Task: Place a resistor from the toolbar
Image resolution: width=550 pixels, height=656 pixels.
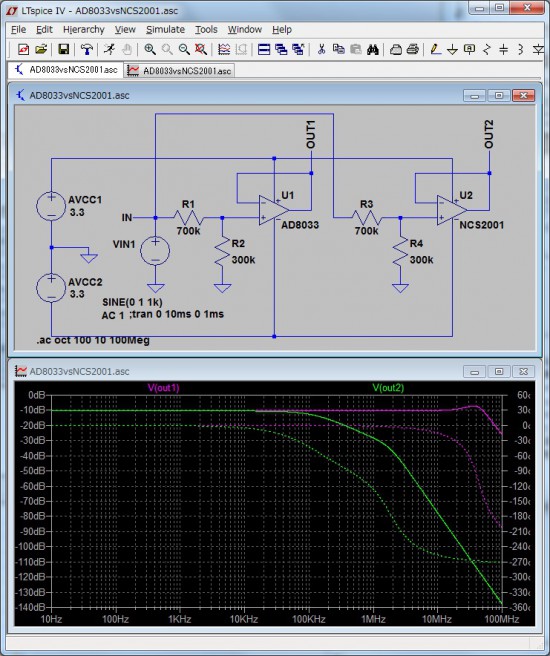Action: coord(487,50)
